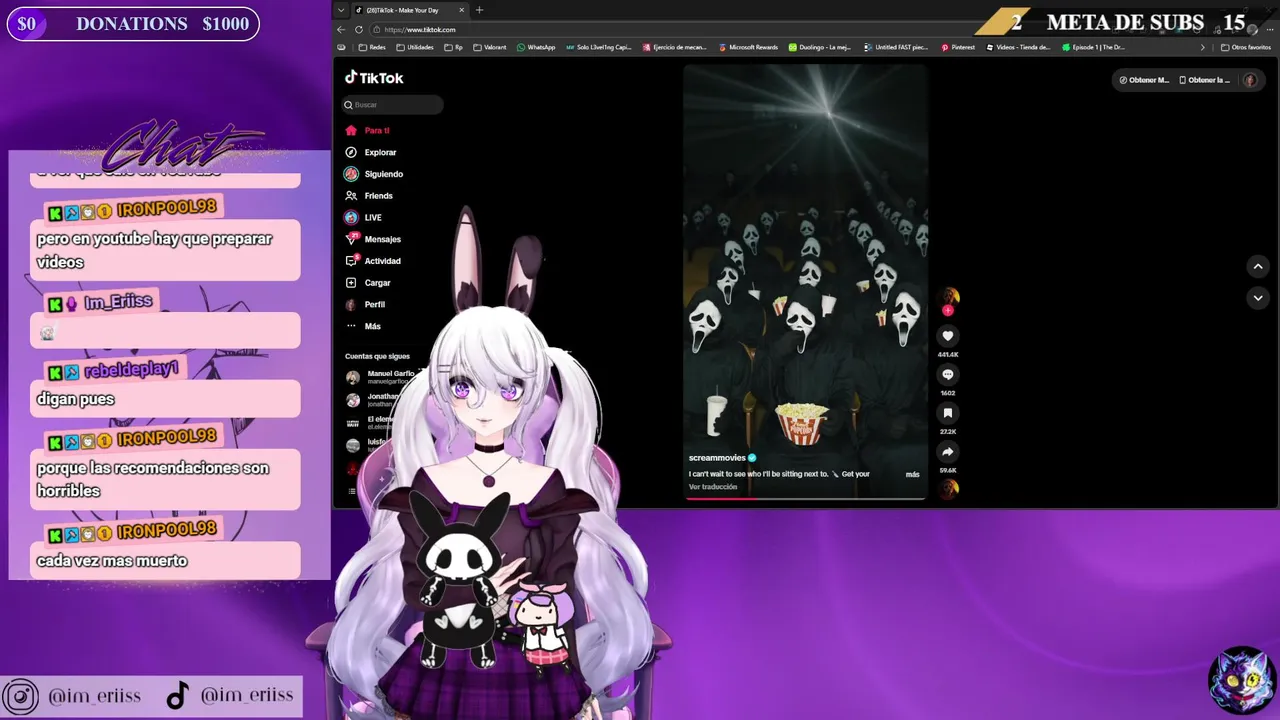Open a new browser tab
Screen dimensions: 1280x720
point(479,10)
